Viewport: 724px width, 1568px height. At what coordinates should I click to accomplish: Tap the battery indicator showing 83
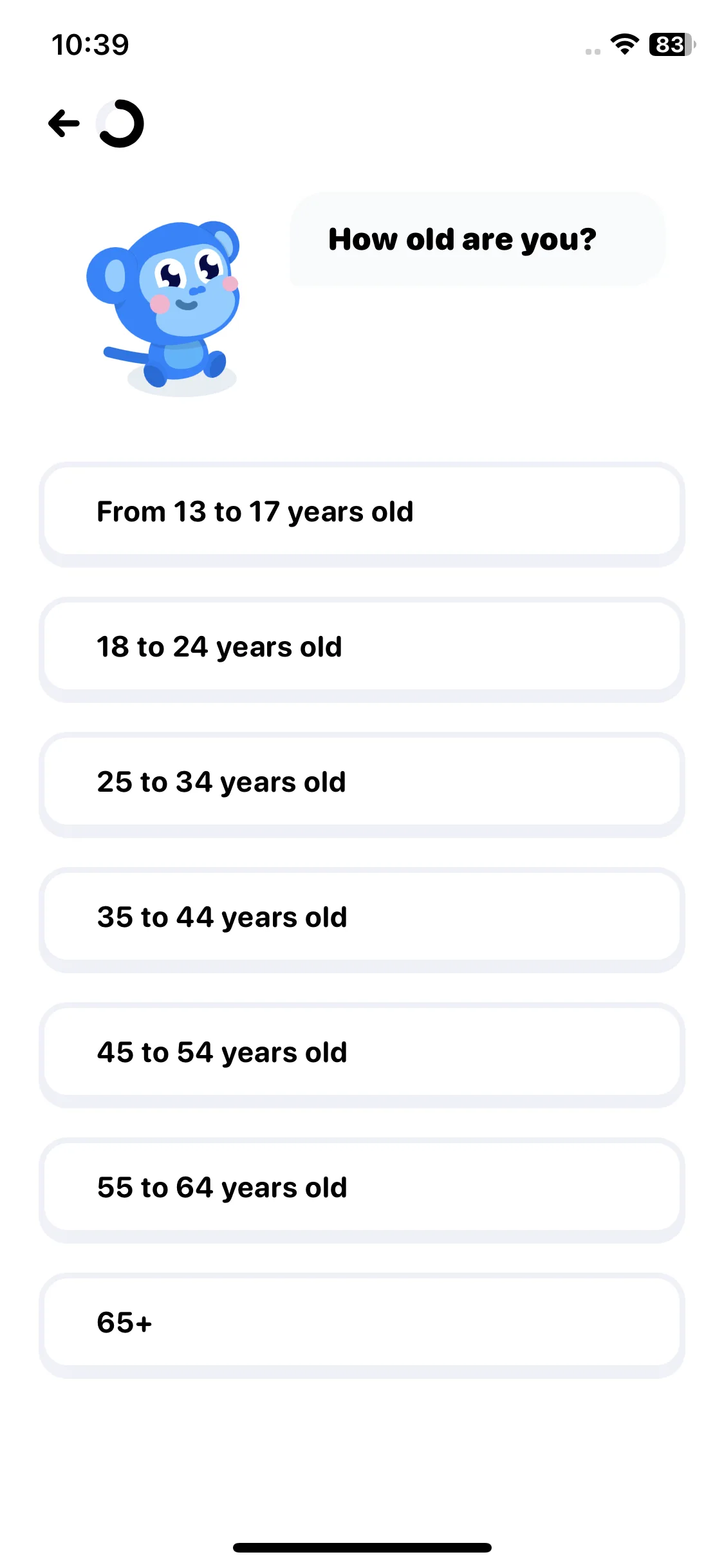(672, 44)
